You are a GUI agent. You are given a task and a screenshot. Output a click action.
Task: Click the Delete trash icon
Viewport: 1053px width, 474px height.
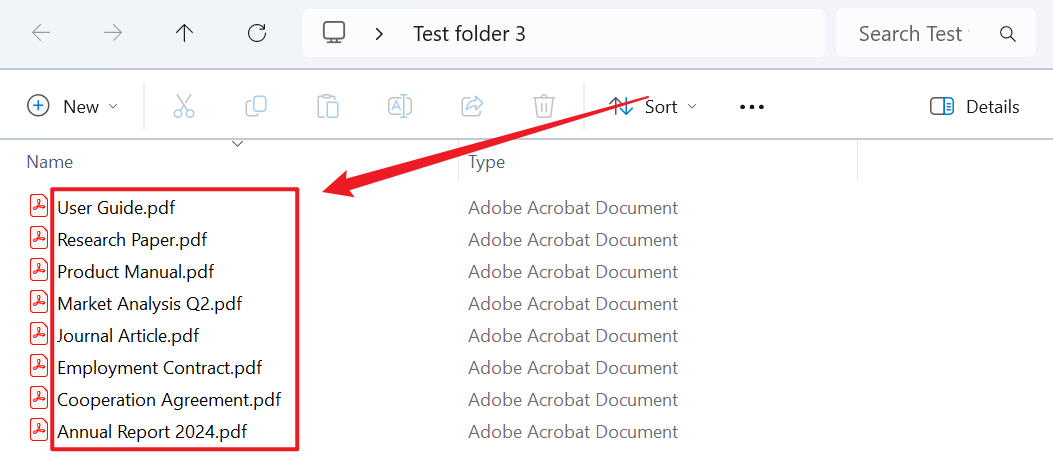point(543,106)
